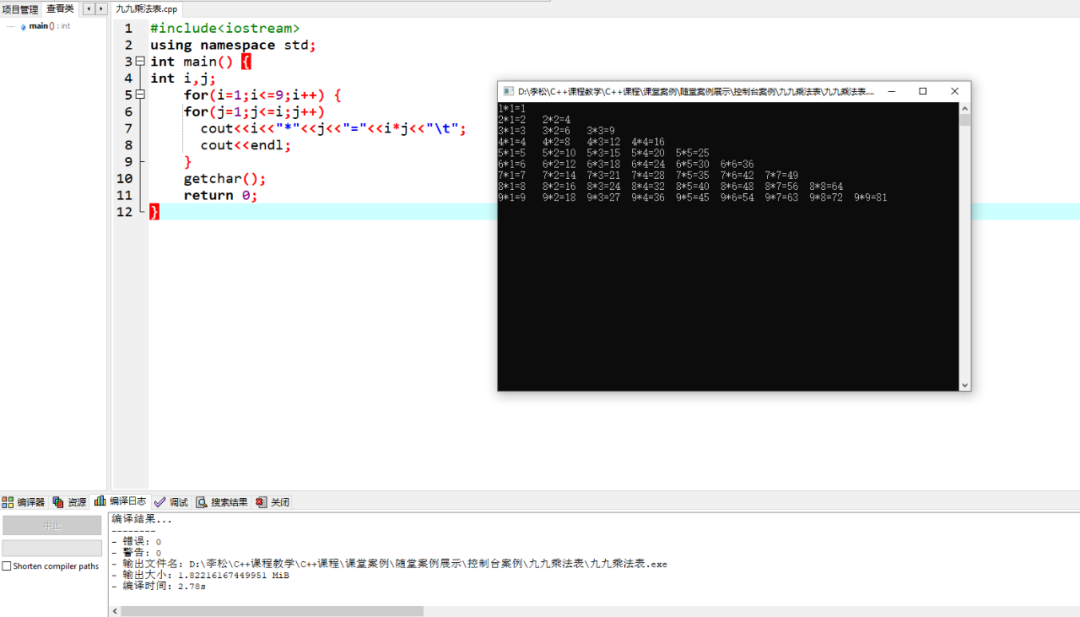Click line number 10 in the gutter
This screenshot has height=617, width=1080.
[125, 178]
